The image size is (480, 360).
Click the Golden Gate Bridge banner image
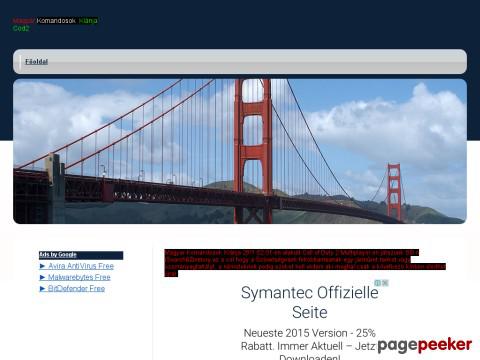pyautogui.click(x=240, y=151)
